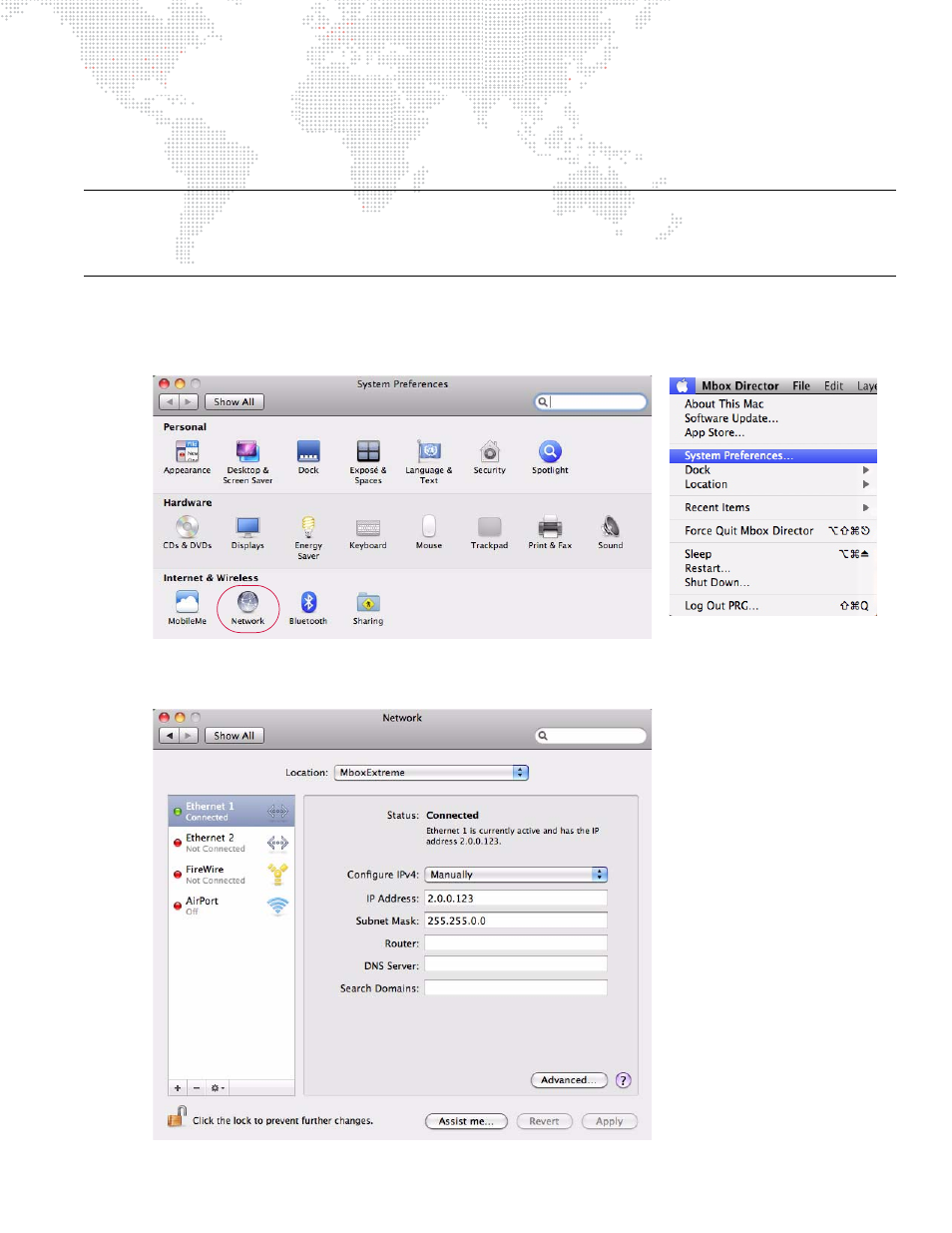This screenshot has width=952, height=1233.
Task: Click the Apply button
Action: 609,1121
